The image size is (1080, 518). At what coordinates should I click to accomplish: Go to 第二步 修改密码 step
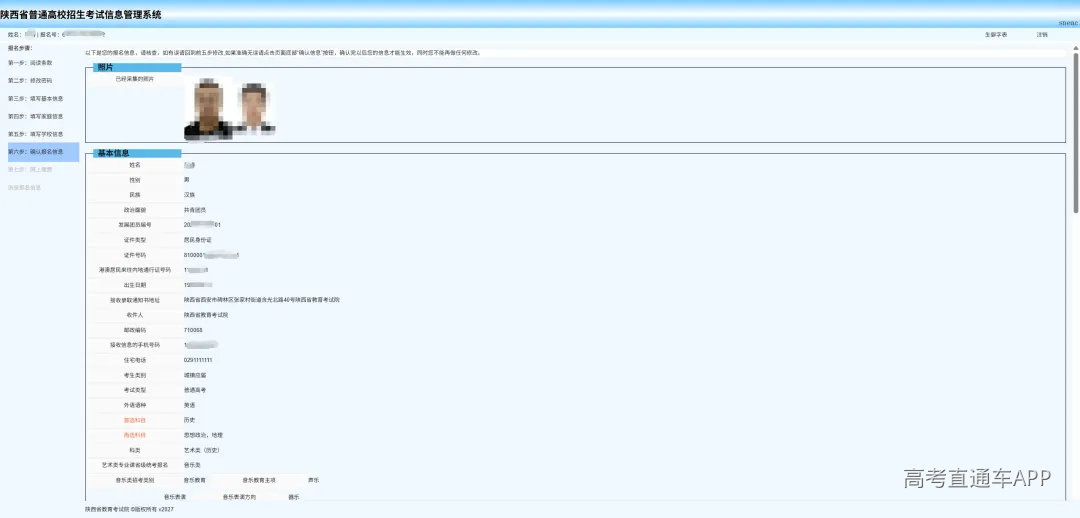coord(30,81)
